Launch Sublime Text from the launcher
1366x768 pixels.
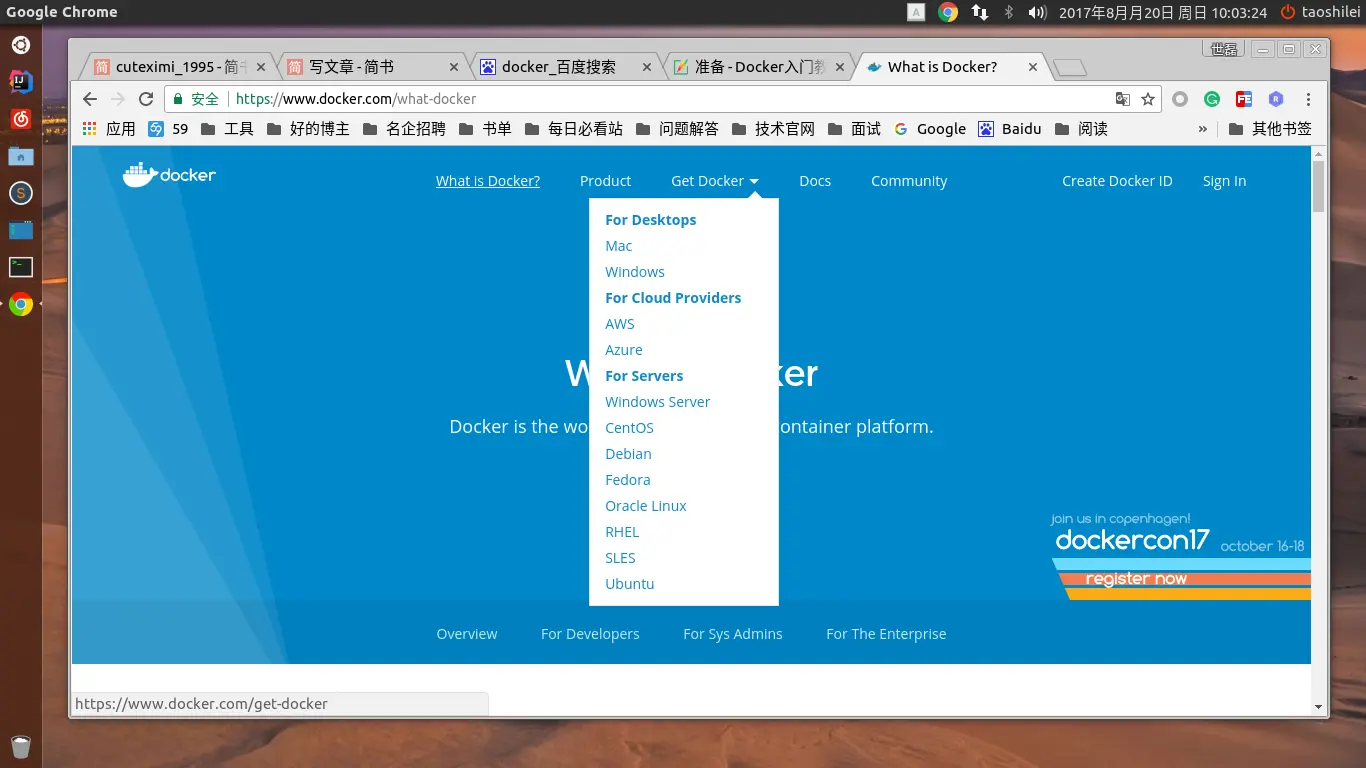coord(21,193)
